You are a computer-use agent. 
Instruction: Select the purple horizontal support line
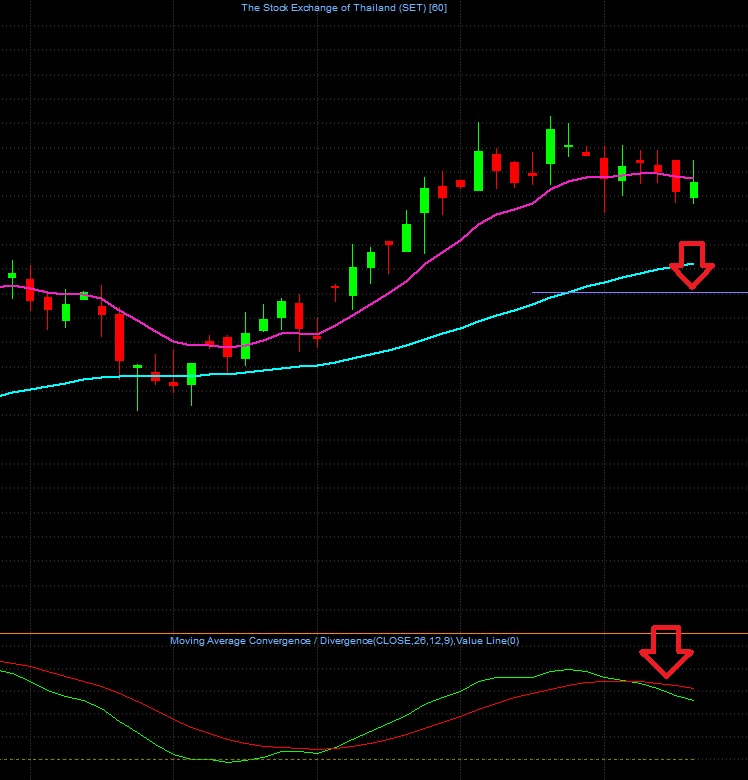(x=640, y=292)
